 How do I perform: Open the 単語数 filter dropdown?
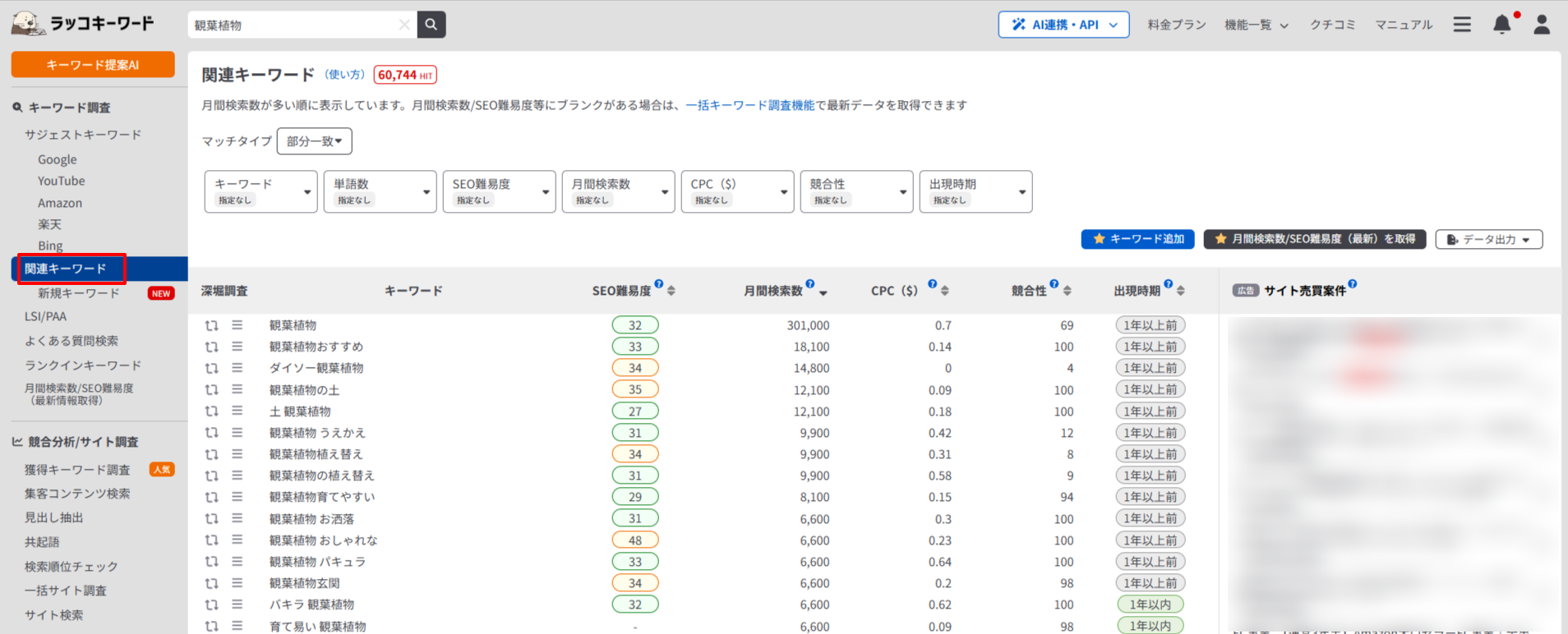pyautogui.click(x=380, y=191)
